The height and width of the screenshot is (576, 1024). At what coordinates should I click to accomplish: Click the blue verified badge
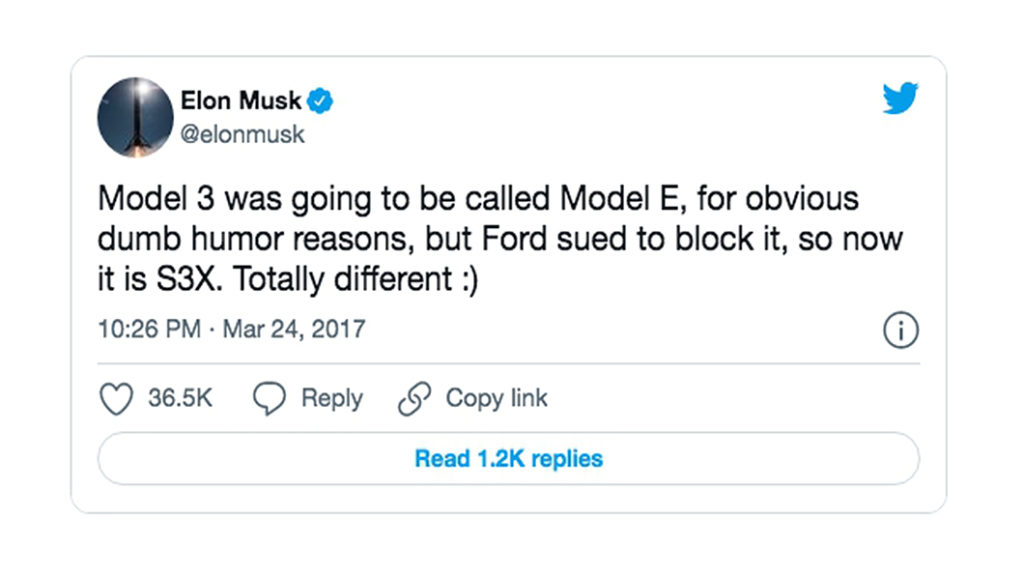(x=320, y=101)
